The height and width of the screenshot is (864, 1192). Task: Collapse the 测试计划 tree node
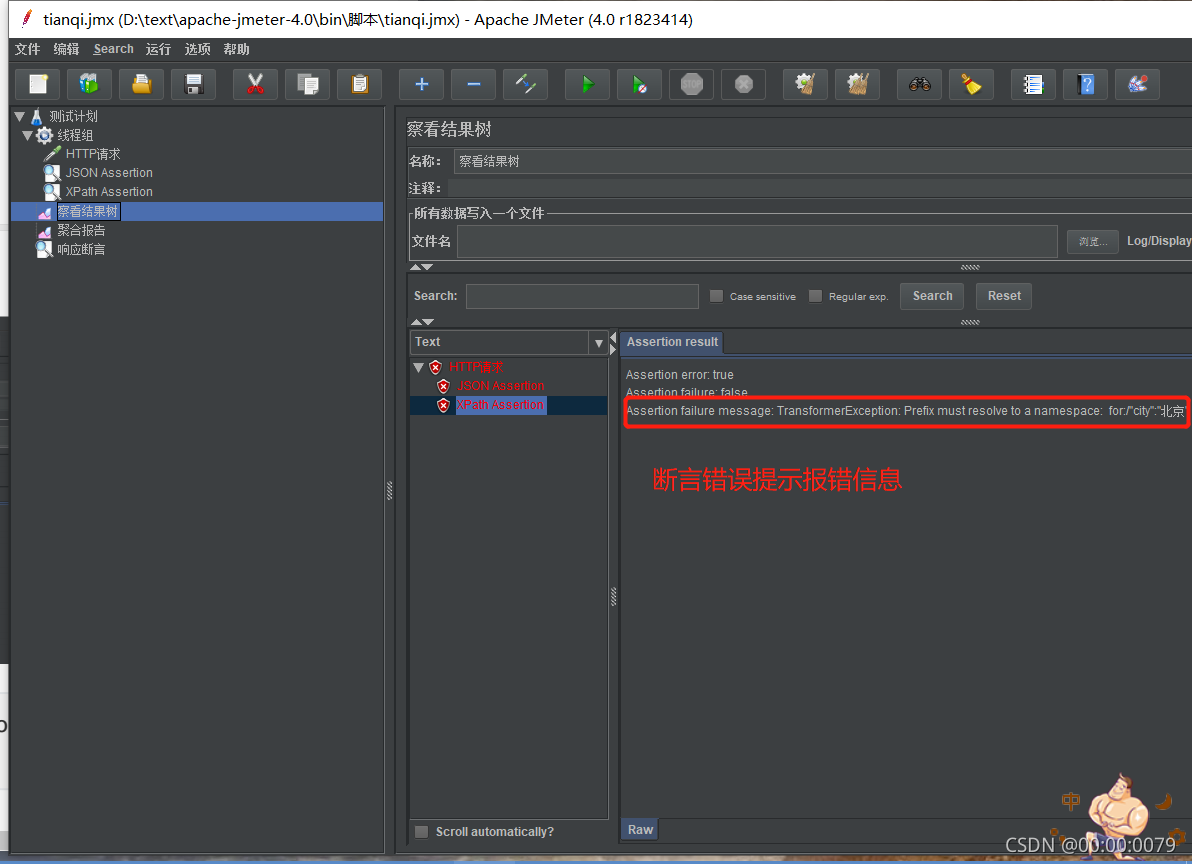tap(20, 116)
